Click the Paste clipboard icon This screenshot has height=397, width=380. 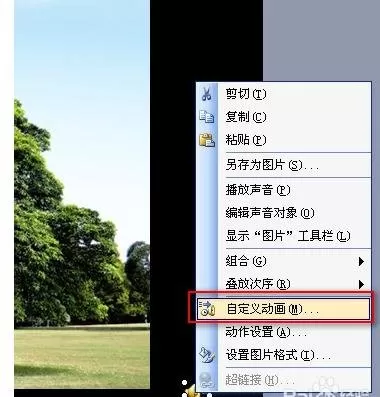[x=207, y=140]
